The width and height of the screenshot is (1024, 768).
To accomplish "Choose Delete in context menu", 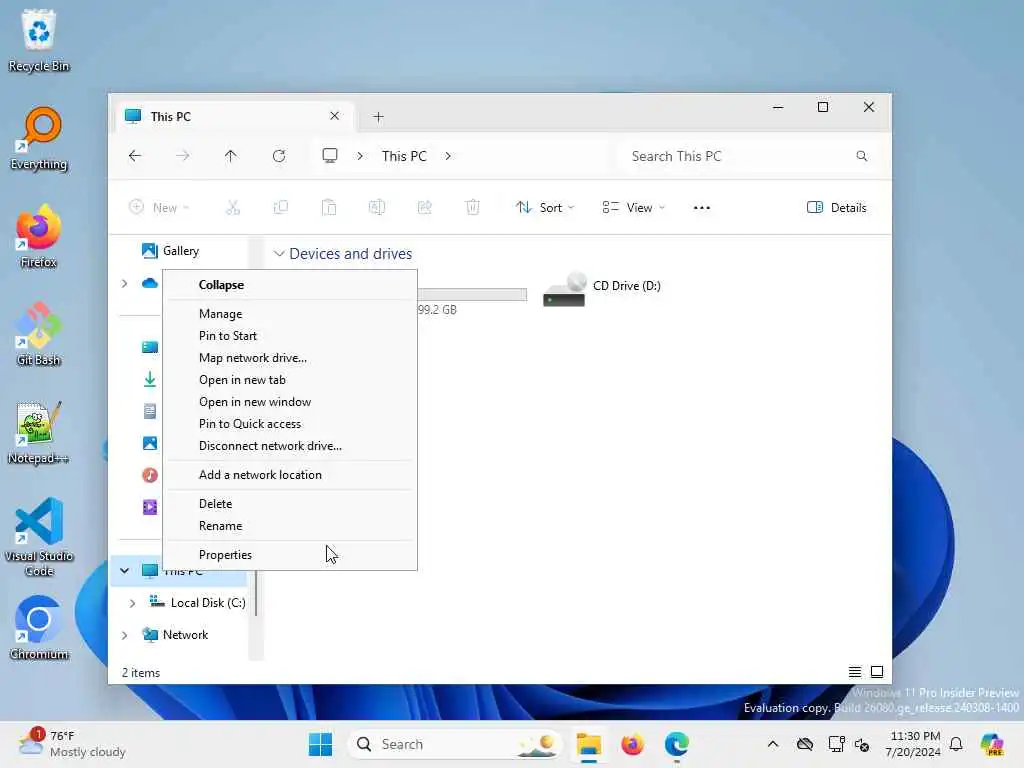I will click(x=290, y=504).
